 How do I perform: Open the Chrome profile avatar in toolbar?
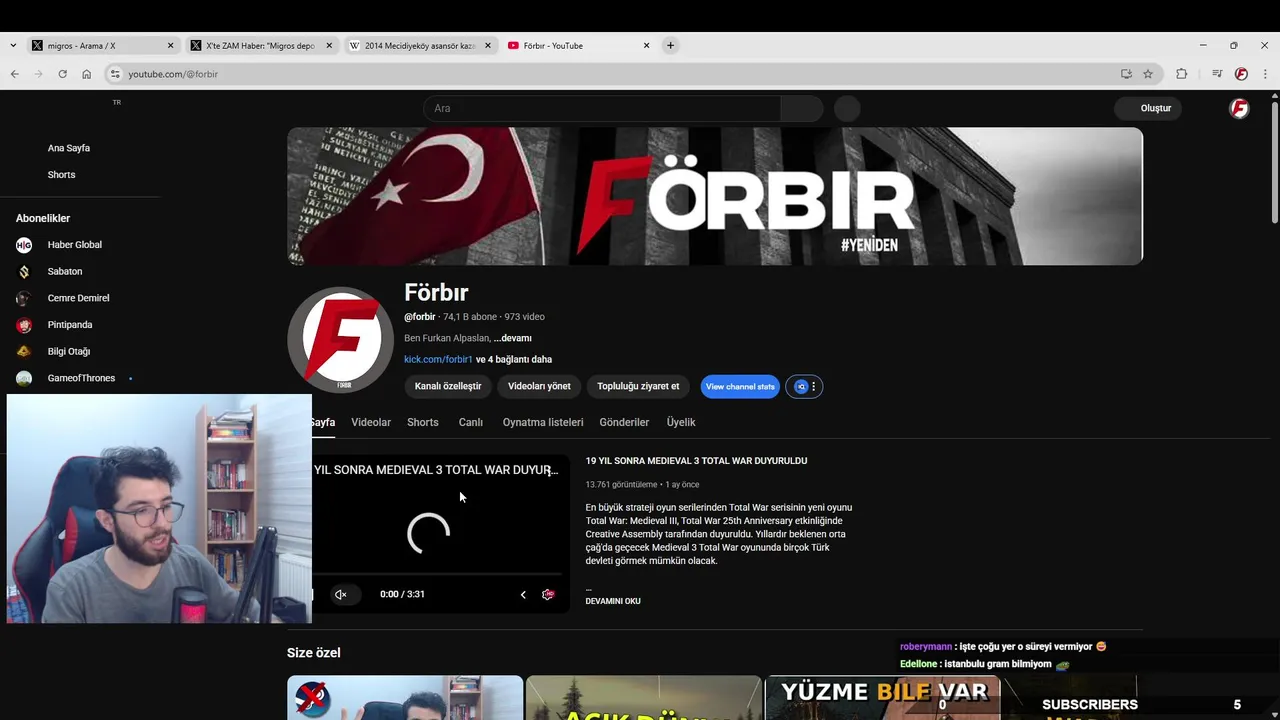[x=1241, y=74]
